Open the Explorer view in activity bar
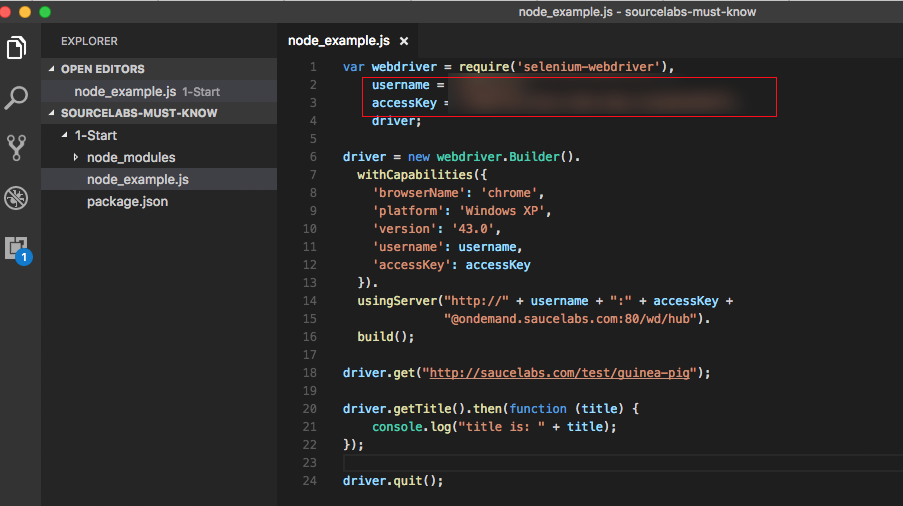 [x=16, y=47]
